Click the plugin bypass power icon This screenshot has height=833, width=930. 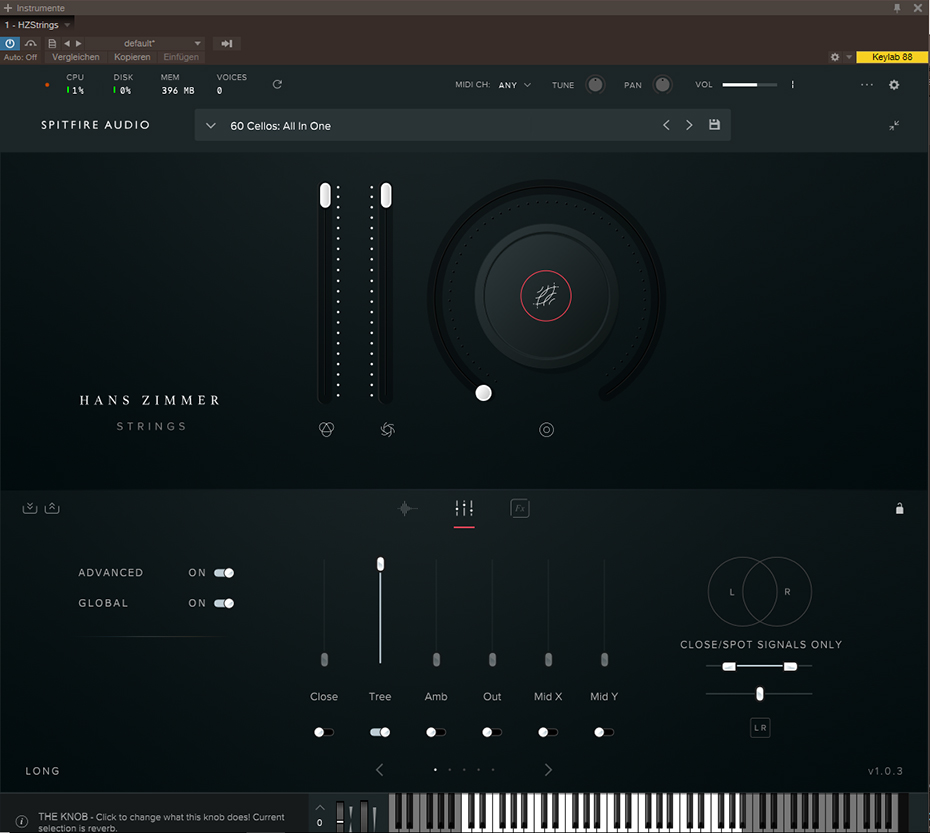point(10,43)
